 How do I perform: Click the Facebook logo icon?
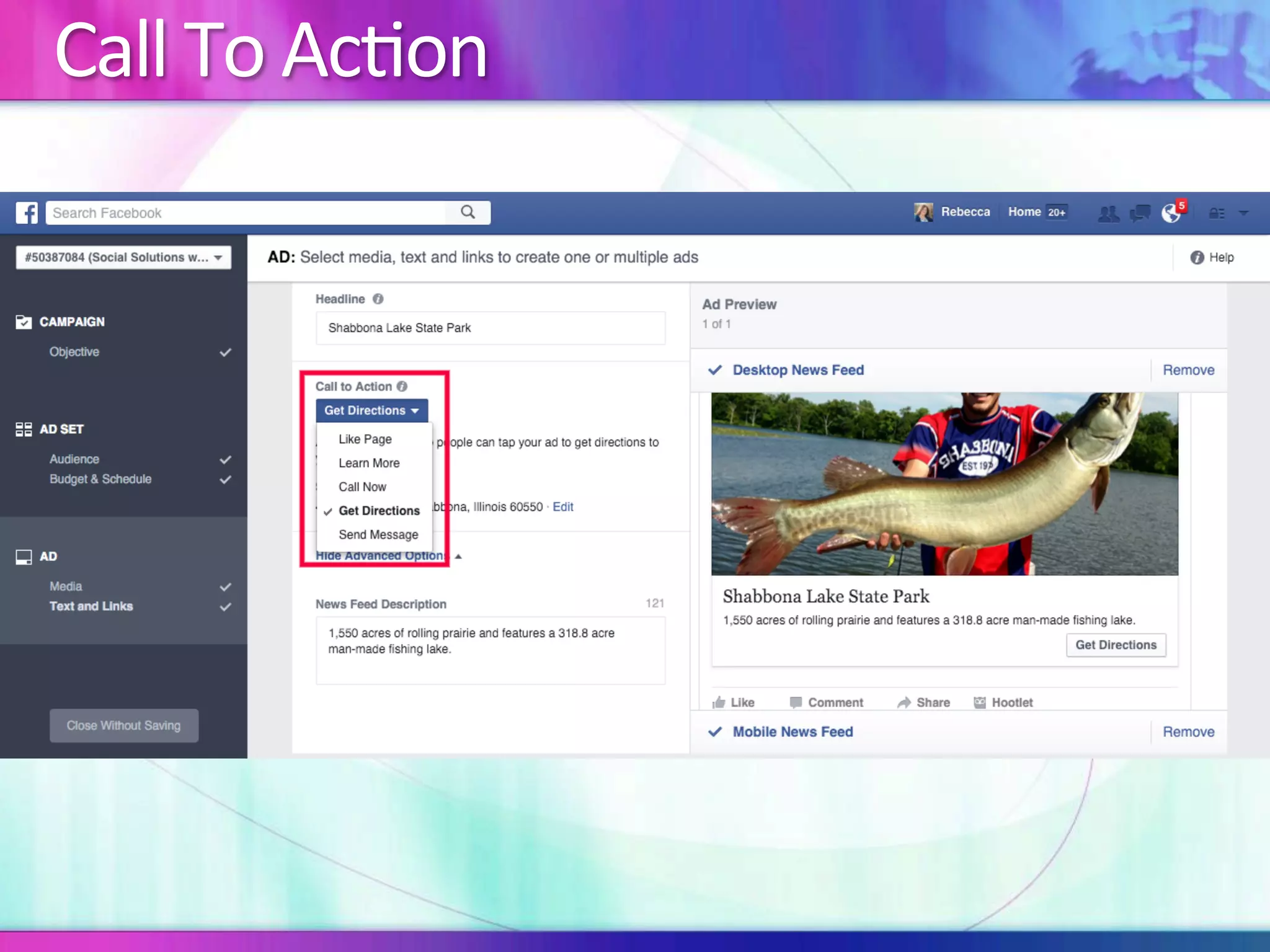27,213
